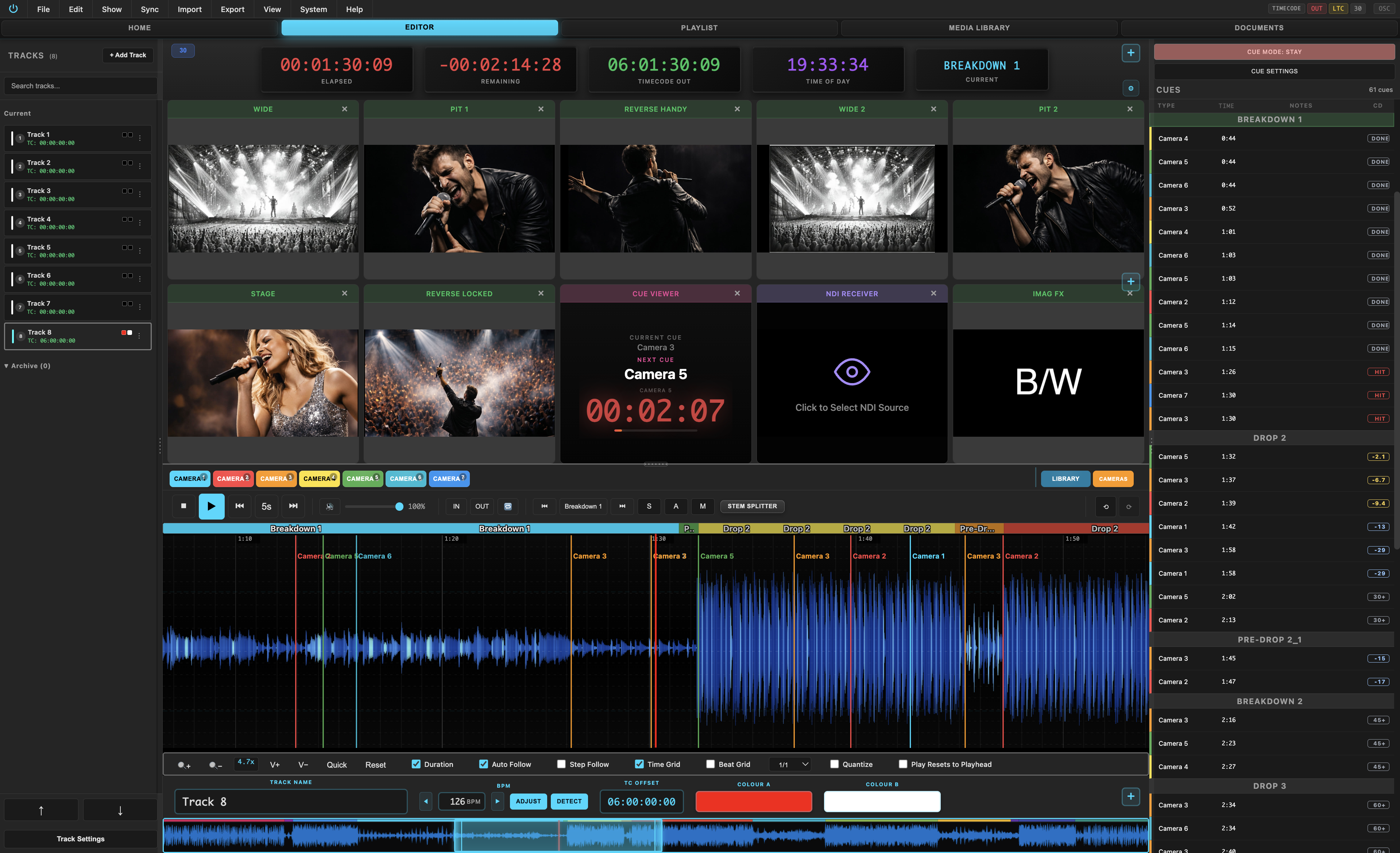Enable the Beat Grid checkbox
Viewport: 1400px width, 853px height.
710,764
